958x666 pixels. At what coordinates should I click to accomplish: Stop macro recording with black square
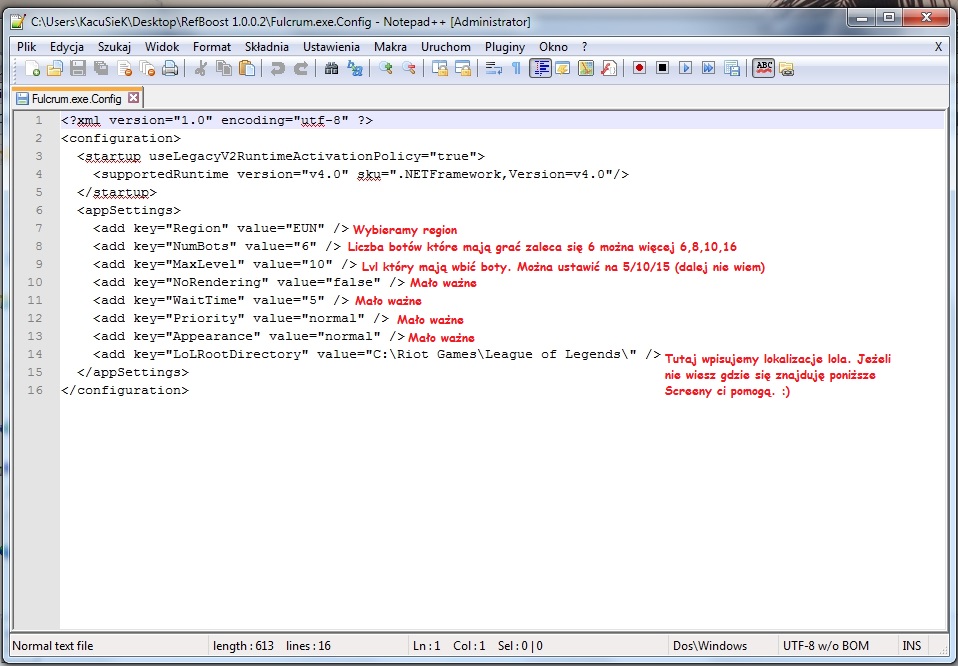[662, 68]
